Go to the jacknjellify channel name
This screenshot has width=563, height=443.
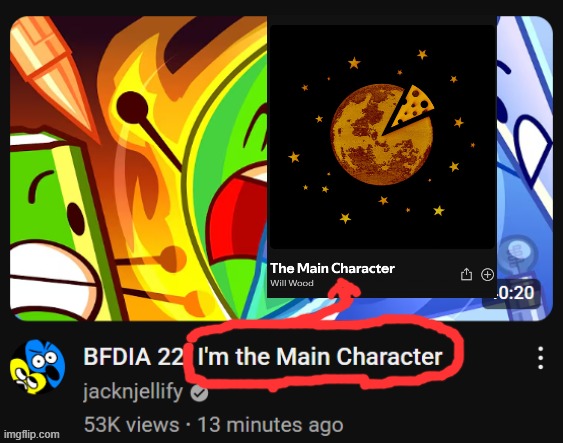[133, 392]
